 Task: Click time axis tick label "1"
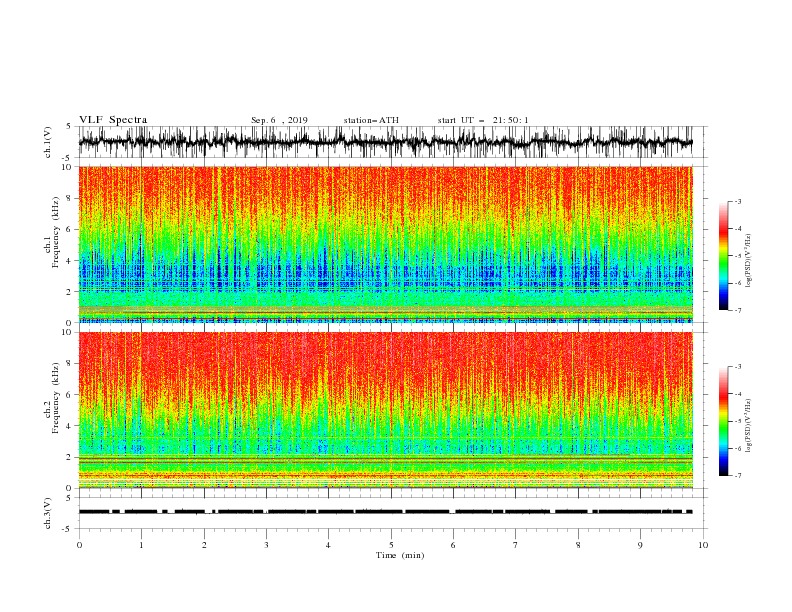click(x=141, y=545)
